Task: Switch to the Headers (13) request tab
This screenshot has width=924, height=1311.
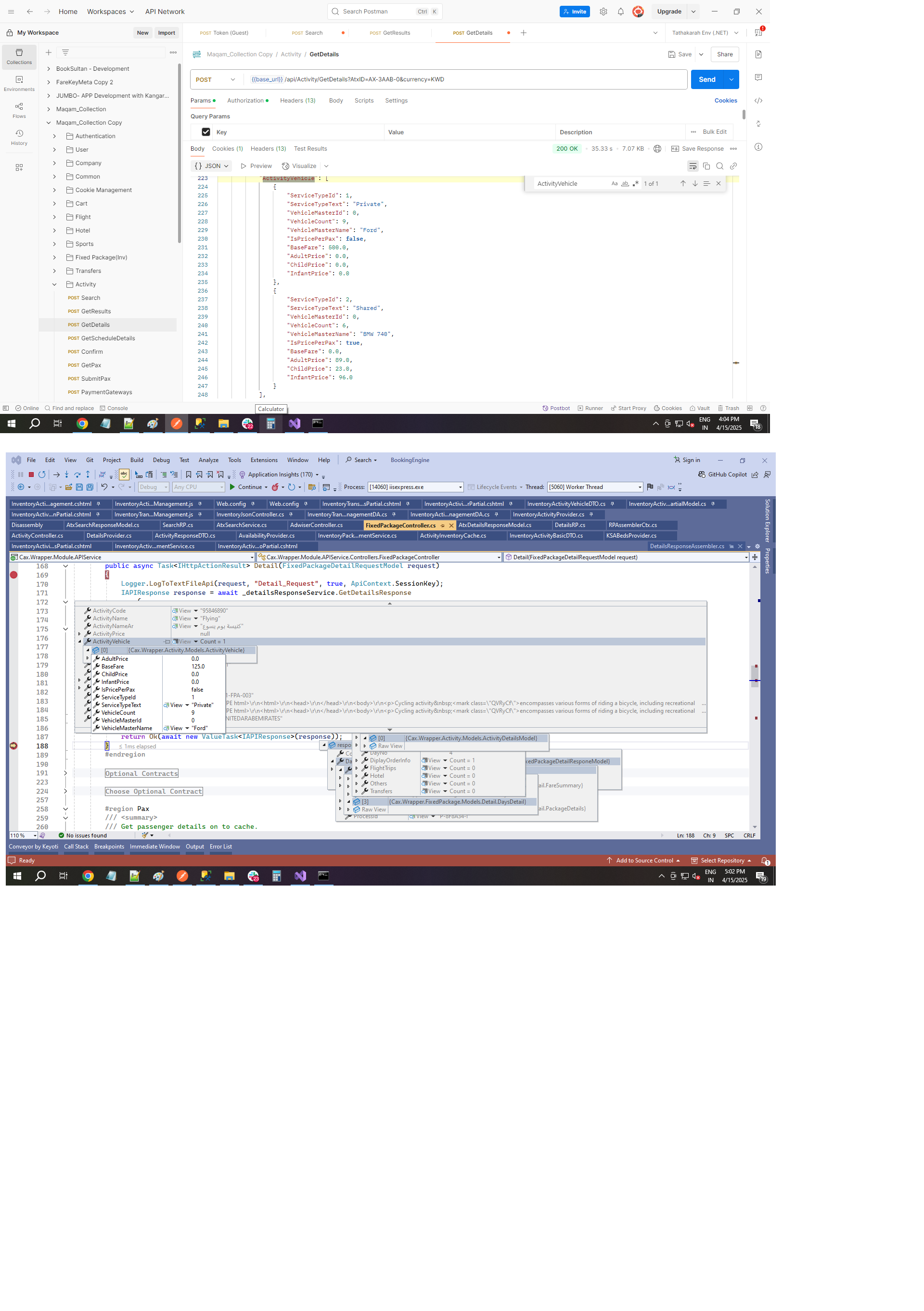Action: tap(297, 101)
